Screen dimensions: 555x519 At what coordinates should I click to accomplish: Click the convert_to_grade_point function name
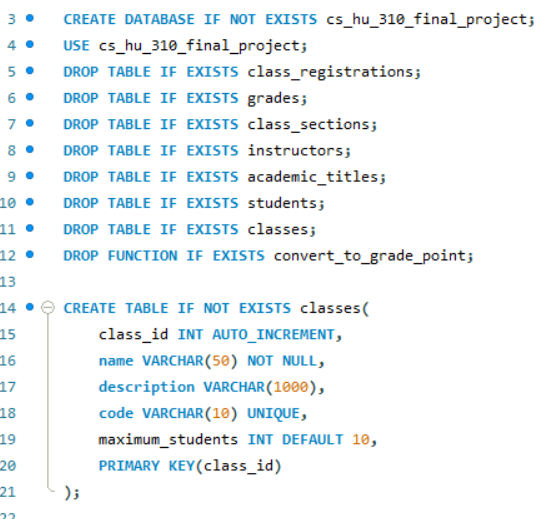[x=370, y=256]
